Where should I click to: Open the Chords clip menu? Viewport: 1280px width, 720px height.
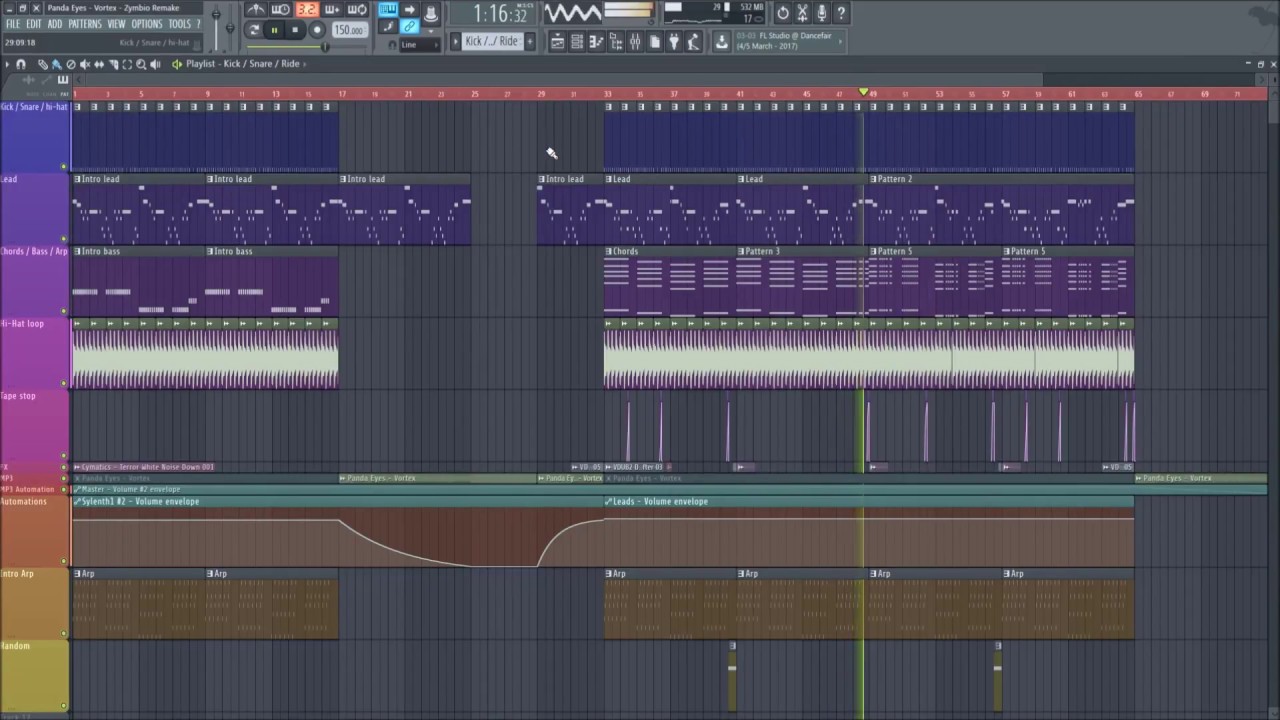click(x=609, y=251)
